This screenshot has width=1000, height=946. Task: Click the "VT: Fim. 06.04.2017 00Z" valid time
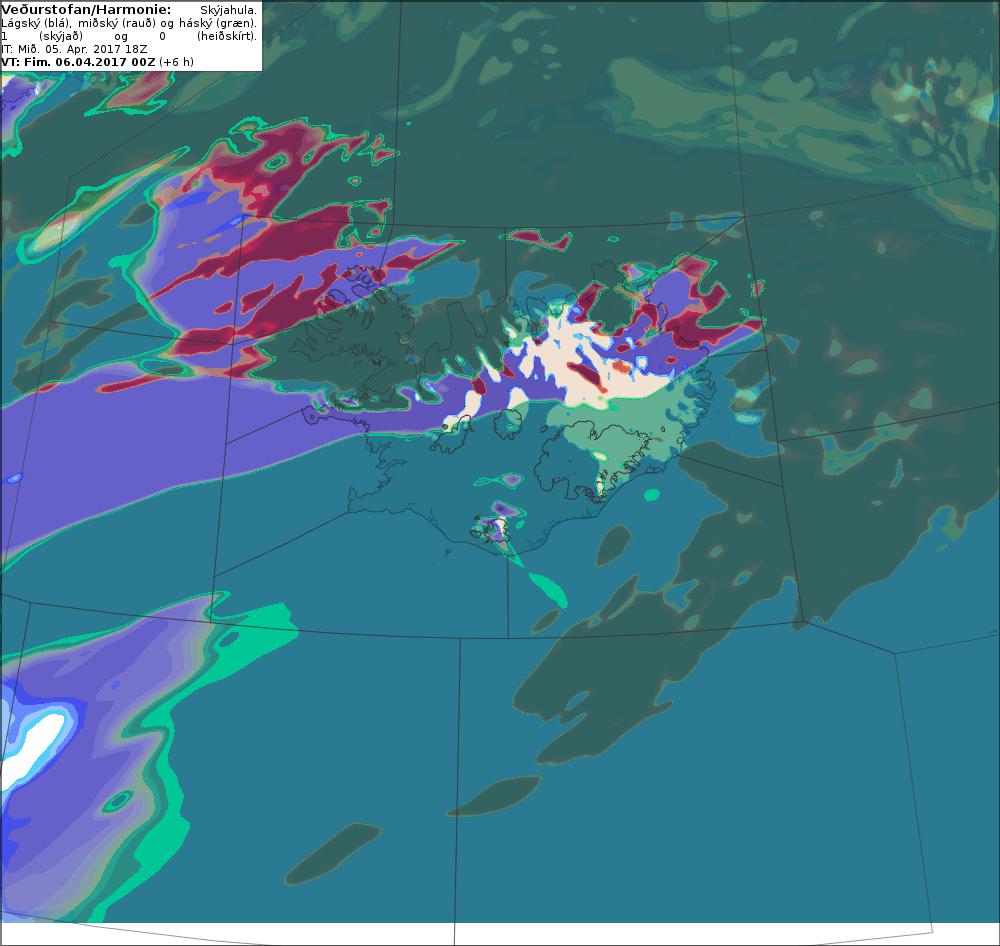[78, 63]
